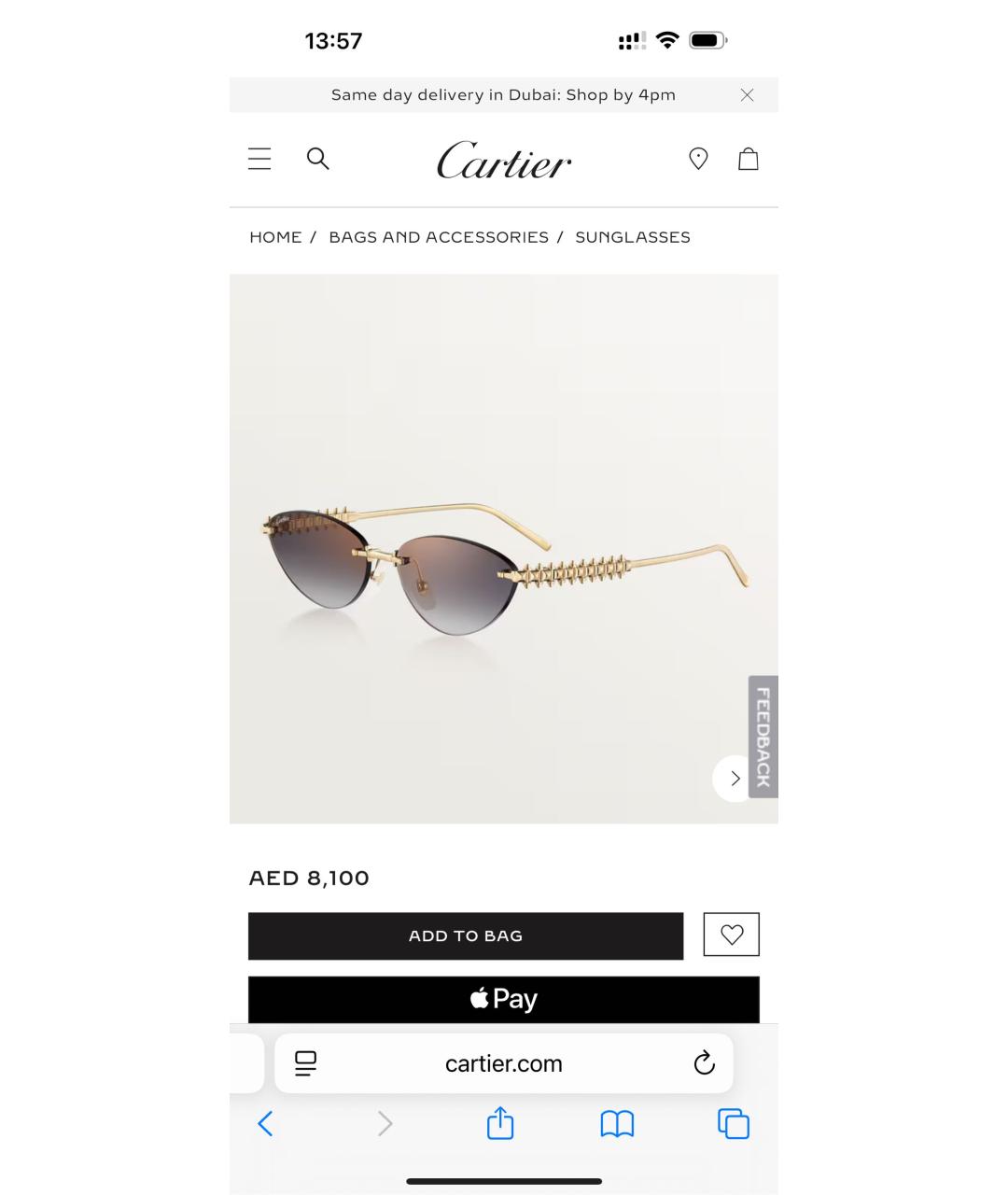1008x1195 pixels.
Task: Open the Sunglasses breadcrumb category
Action: (633, 237)
